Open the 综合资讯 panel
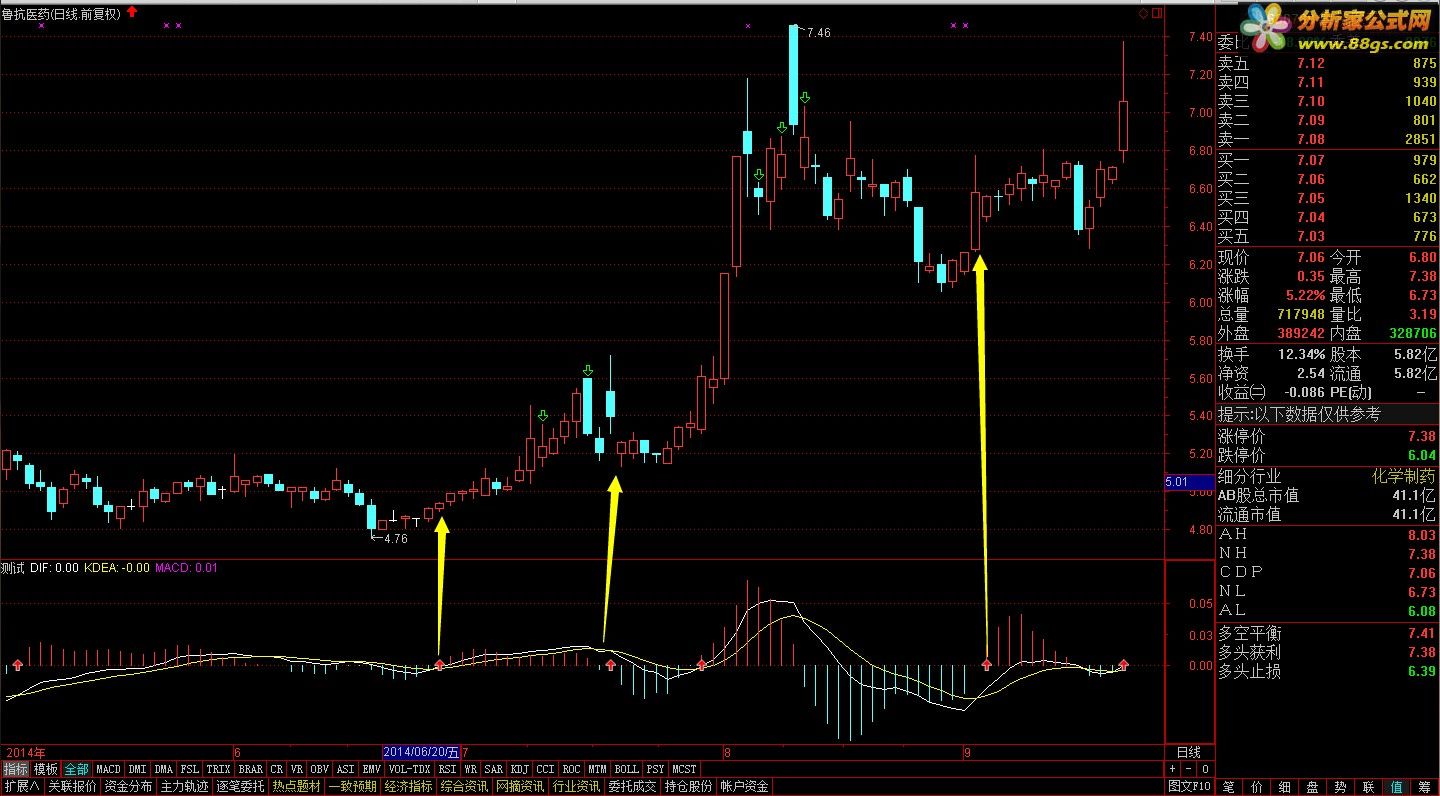The height and width of the screenshot is (796, 1440). (x=465, y=787)
